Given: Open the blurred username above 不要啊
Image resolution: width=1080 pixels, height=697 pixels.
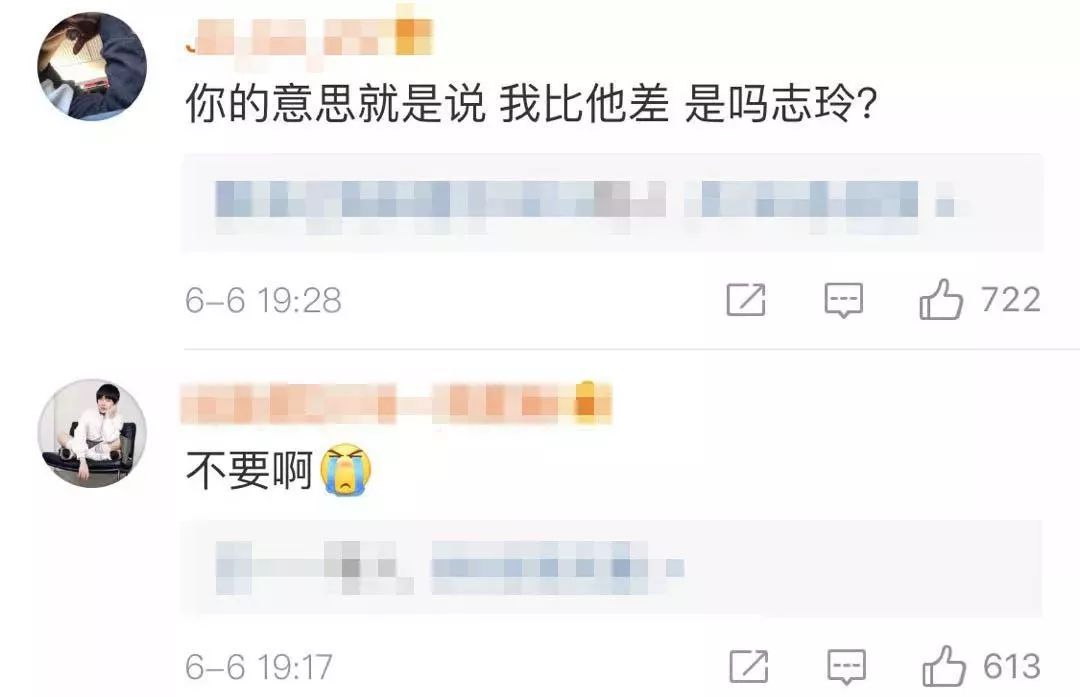Looking at the screenshot, I should click(x=396, y=403).
